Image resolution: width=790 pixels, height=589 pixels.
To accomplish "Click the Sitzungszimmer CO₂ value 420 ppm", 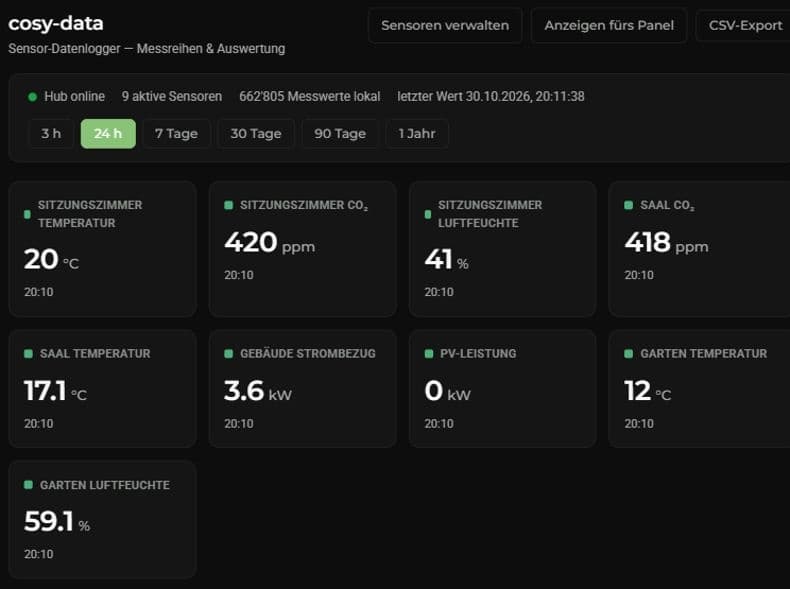I will click(x=270, y=242).
